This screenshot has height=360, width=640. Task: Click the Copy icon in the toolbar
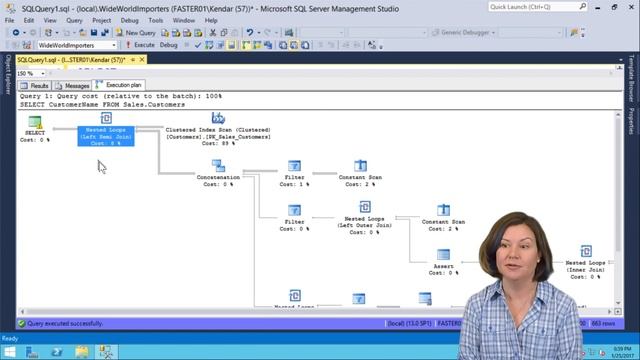(x=224, y=33)
